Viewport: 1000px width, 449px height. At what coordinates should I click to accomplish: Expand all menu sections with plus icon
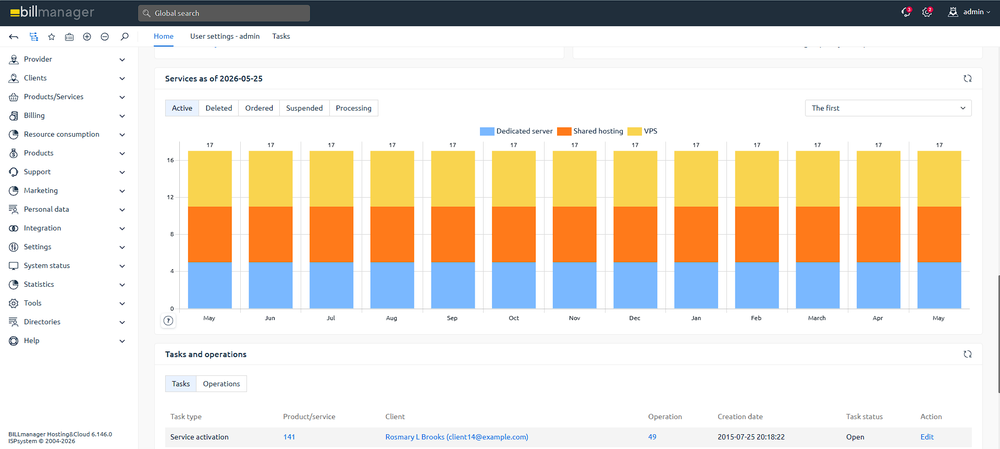(87, 37)
